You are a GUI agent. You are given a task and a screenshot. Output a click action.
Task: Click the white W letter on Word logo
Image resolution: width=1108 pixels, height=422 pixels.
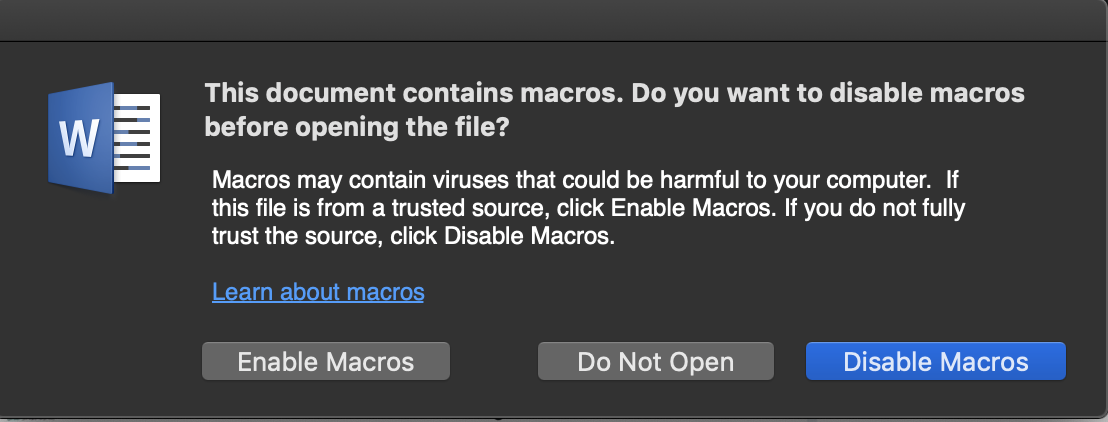click(x=78, y=139)
